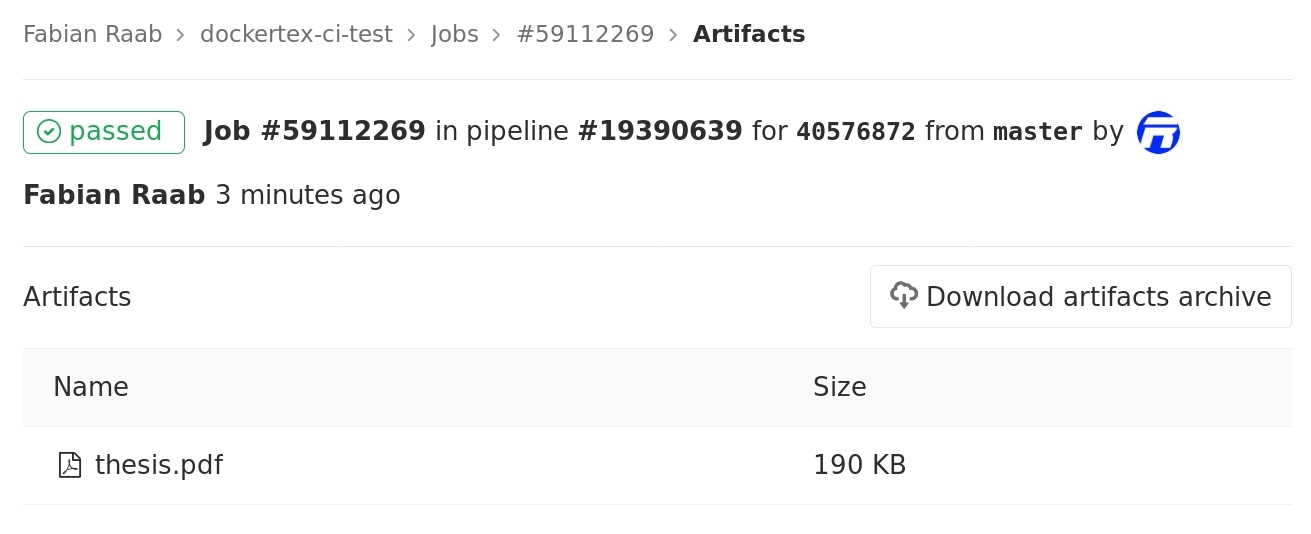This screenshot has width=1311, height=534.
Task: Open commit 40576872 link
Action: coord(855,132)
